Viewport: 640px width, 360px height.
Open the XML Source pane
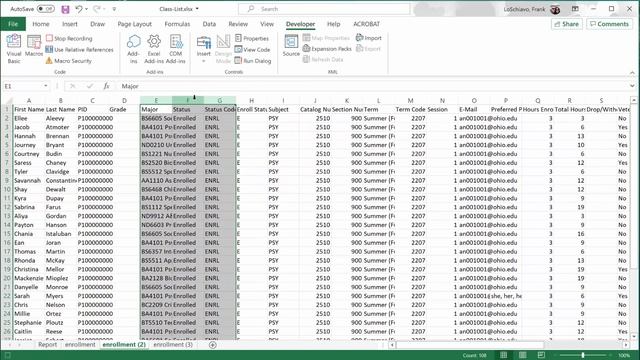pos(291,46)
